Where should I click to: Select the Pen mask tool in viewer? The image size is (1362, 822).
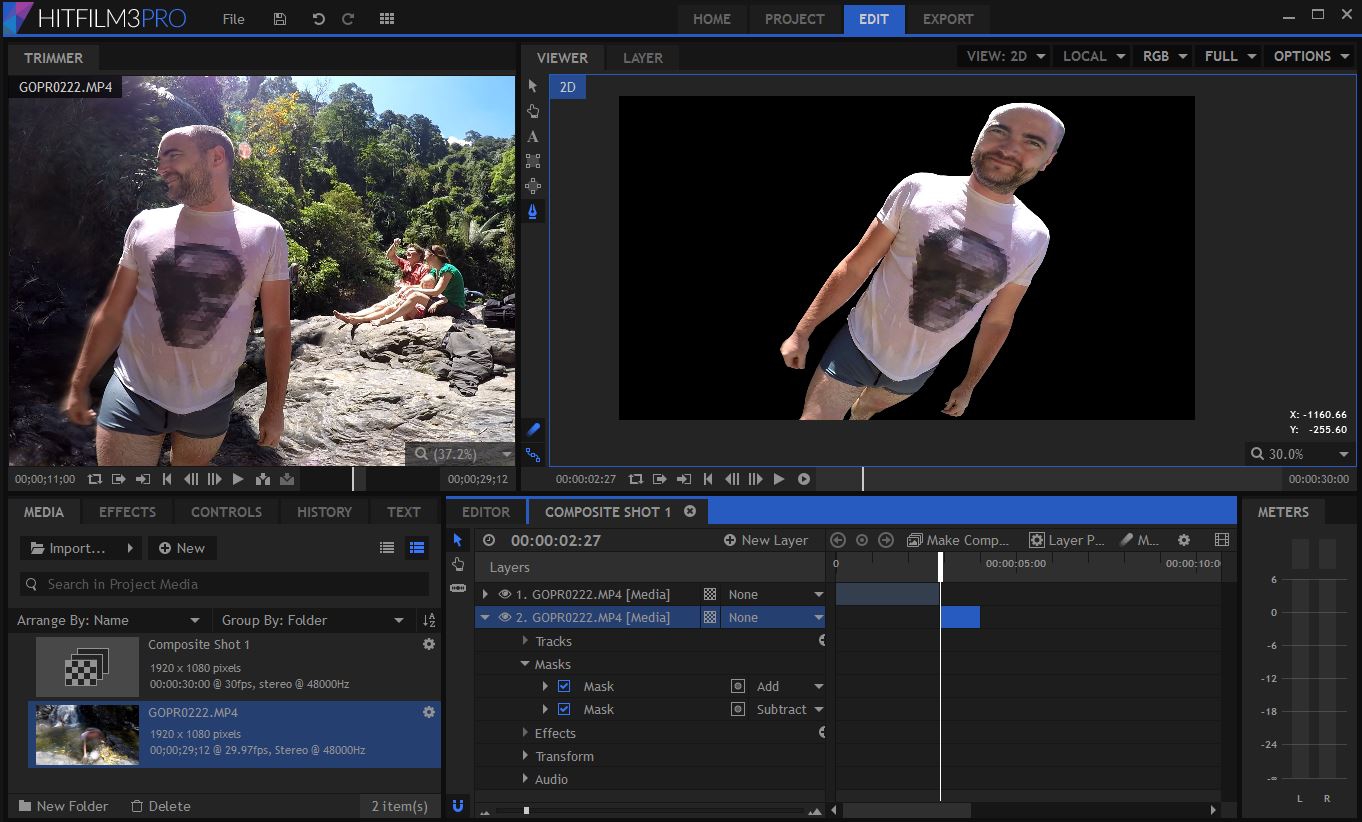pos(533,211)
